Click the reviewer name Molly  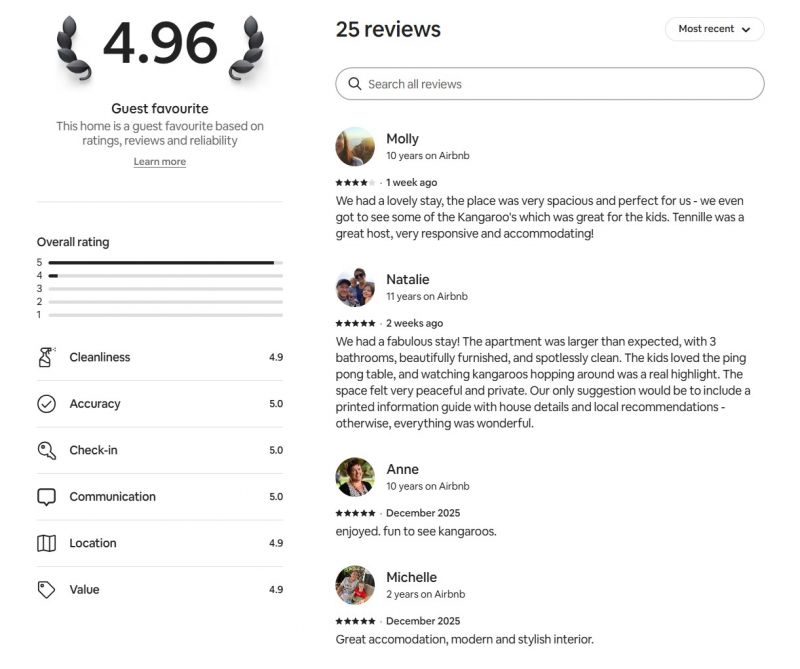pos(402,139)
